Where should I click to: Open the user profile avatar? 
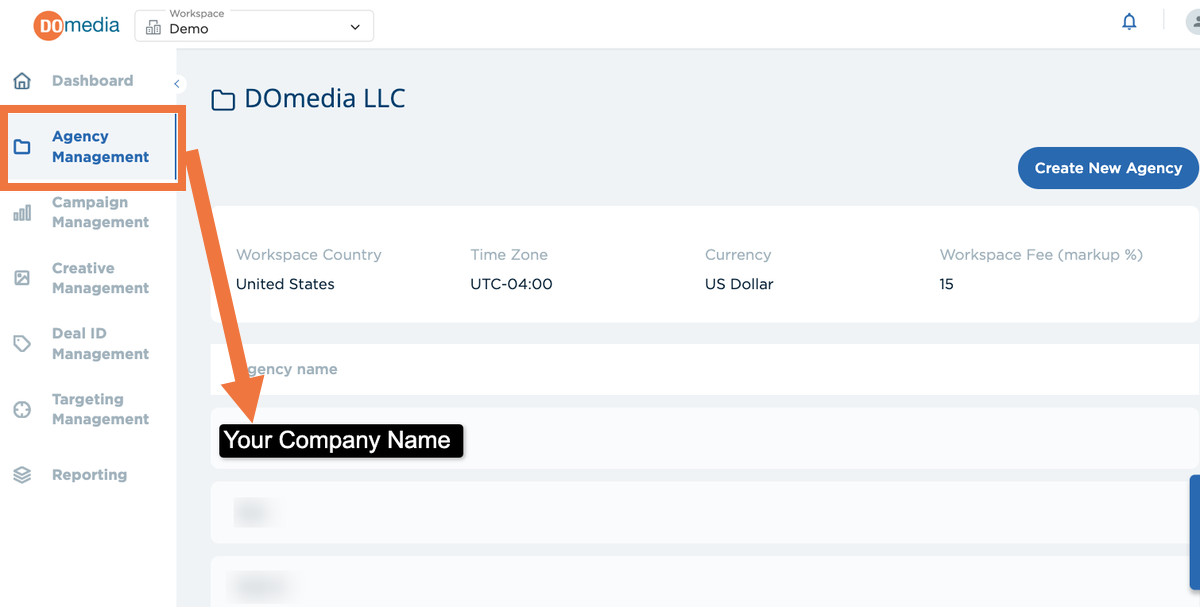[1191, 22]
